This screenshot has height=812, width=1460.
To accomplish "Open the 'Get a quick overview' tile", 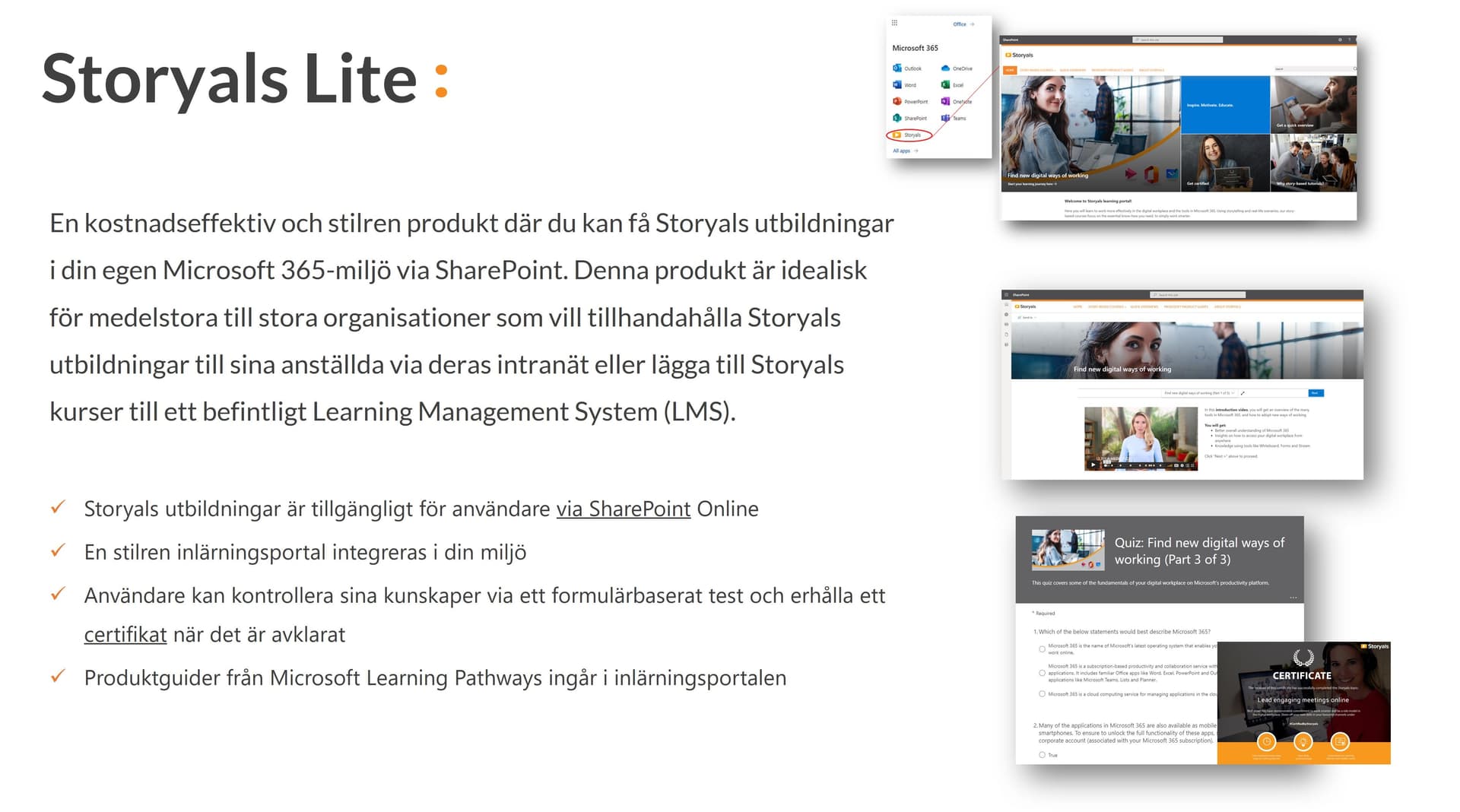I will pos(1314,105).
